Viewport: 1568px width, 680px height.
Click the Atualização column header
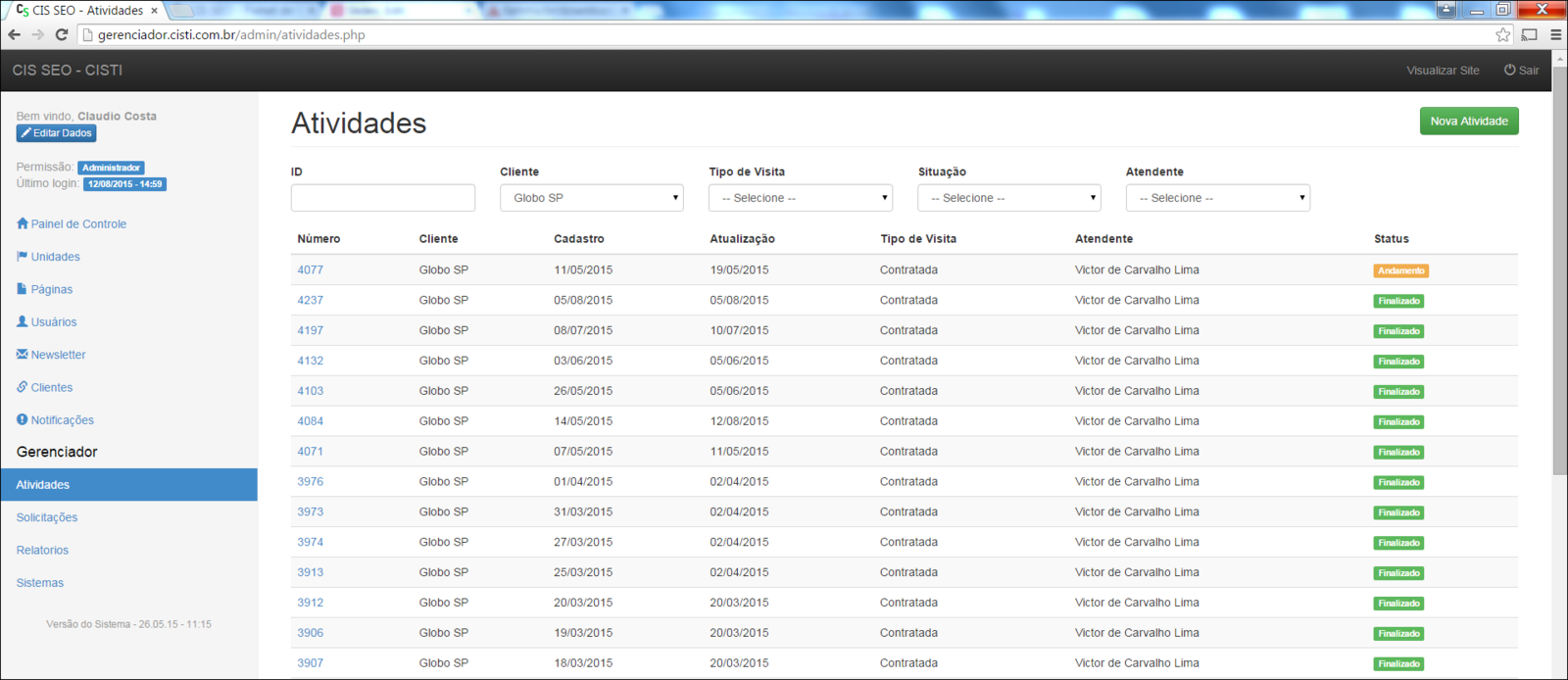coord(742,239)
